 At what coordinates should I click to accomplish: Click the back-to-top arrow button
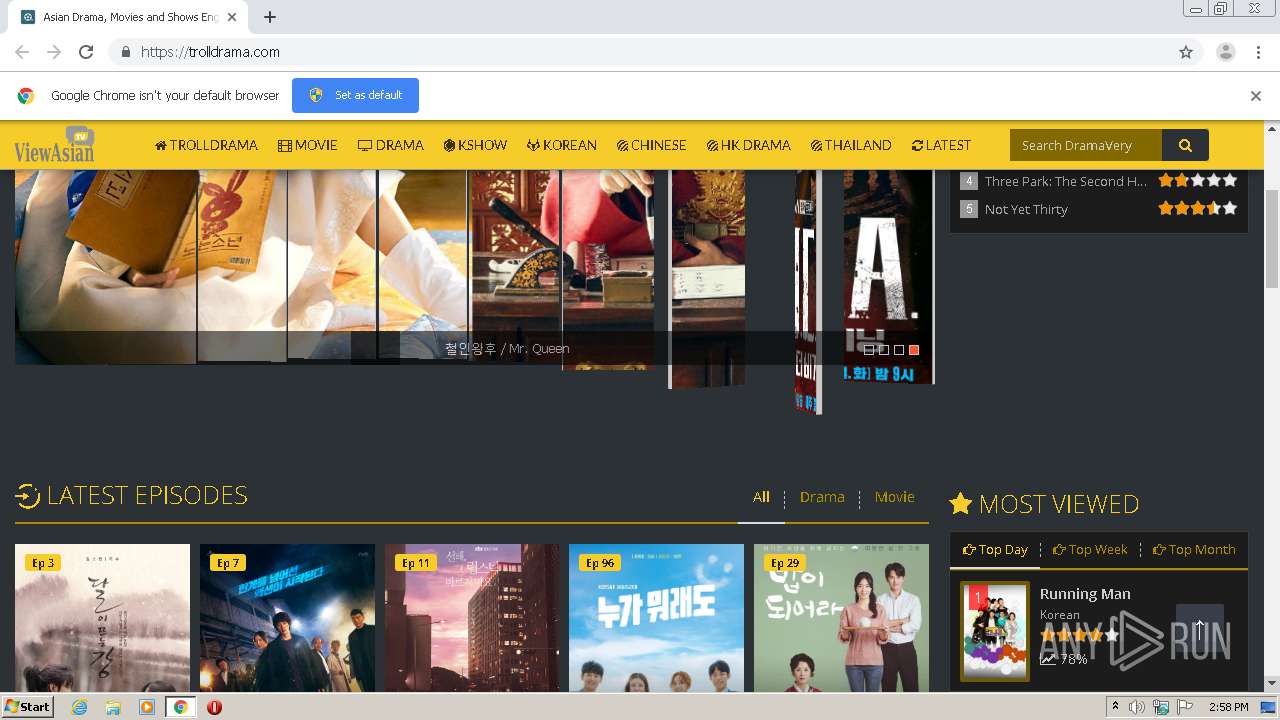(1200, 629)
